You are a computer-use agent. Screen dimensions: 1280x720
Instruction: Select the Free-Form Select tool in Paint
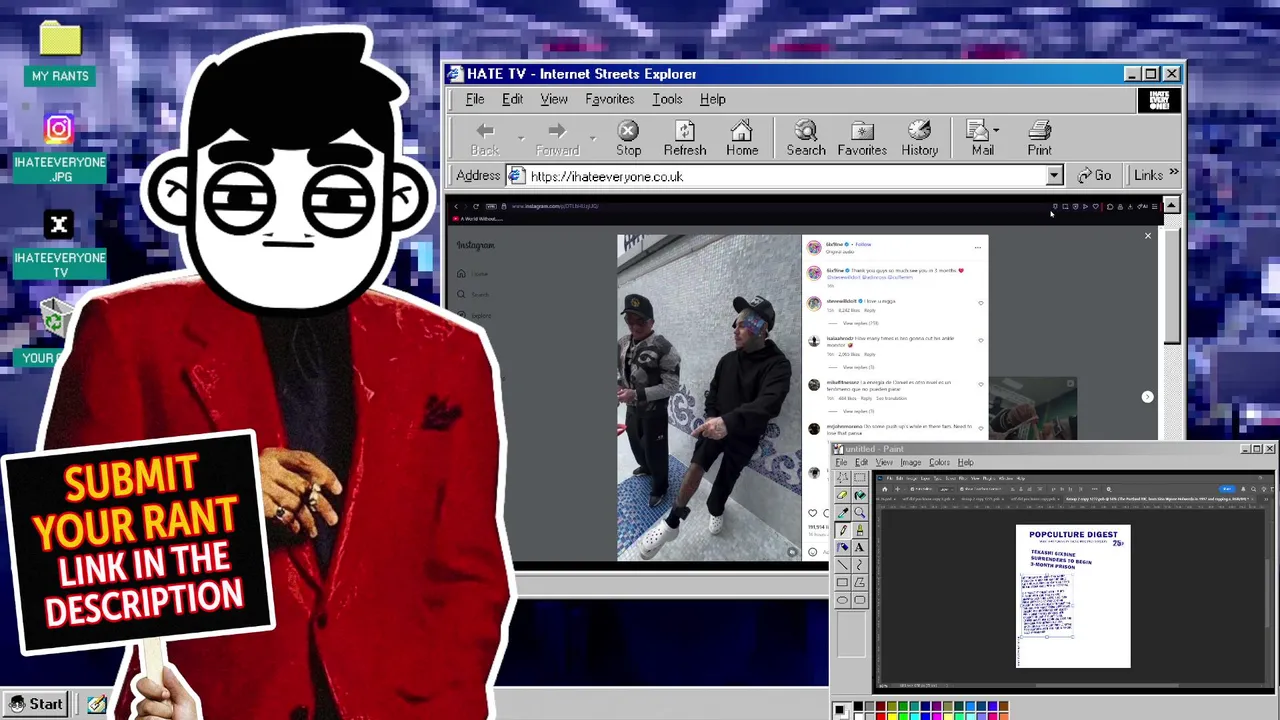pyautogui.click(x=843, y=477)
